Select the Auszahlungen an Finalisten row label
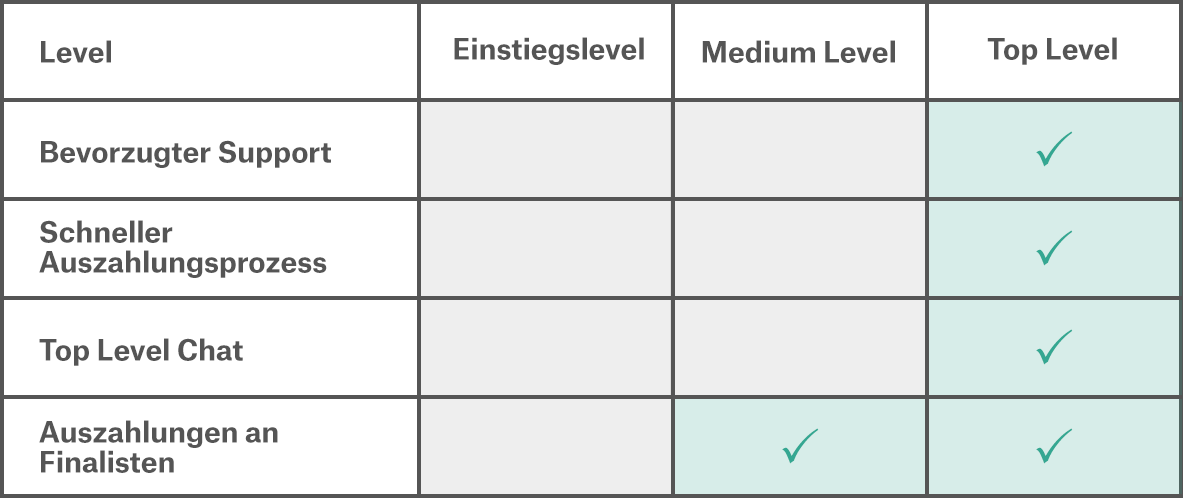Image resolution: width=1183 pixels, height=498 pixels. pos(159,447)
